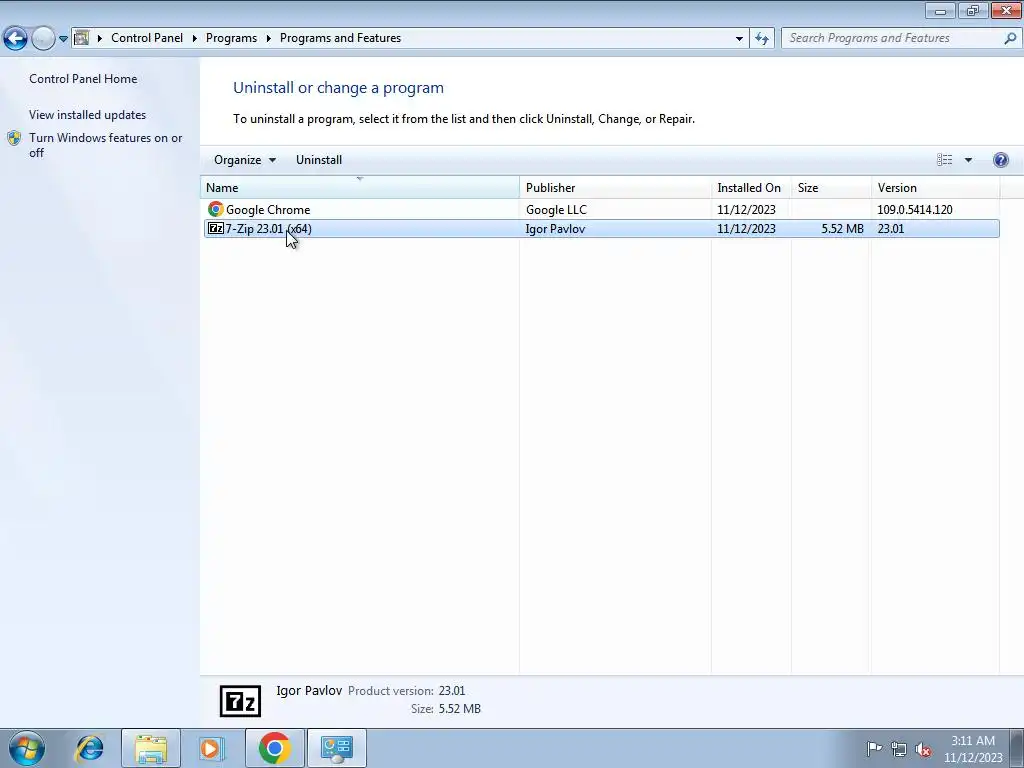The width and height of the screenshot is (1024, 768).
Task: Expand arrow after Control Panel breadcrumb
Action: pyautogui.click(x=195, y=39)
